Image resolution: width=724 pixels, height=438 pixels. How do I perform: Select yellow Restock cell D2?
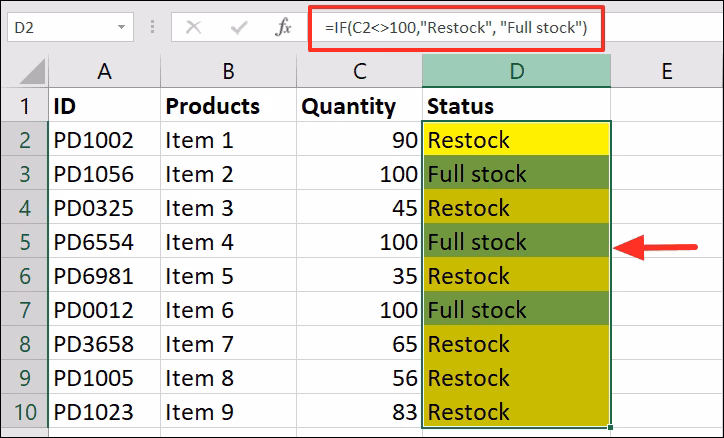point(516,140)
